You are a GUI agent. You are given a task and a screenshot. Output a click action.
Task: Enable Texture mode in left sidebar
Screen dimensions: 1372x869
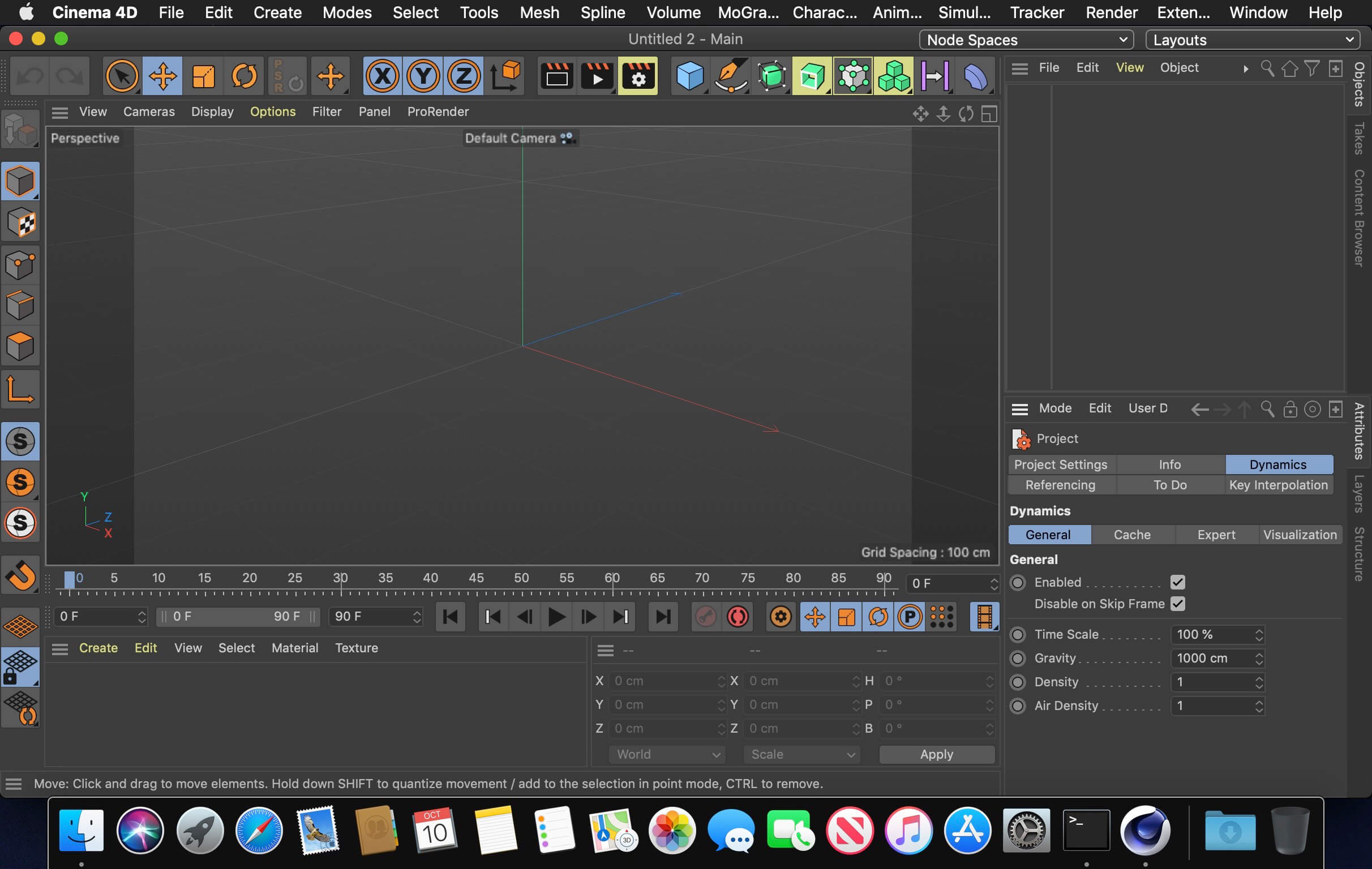click(x=20, y=223)
